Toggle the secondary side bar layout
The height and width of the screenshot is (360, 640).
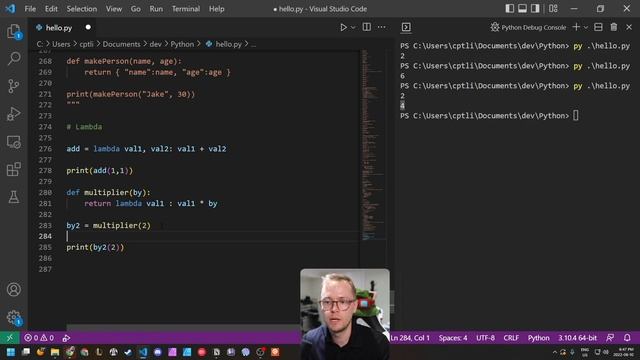(535, 9)
